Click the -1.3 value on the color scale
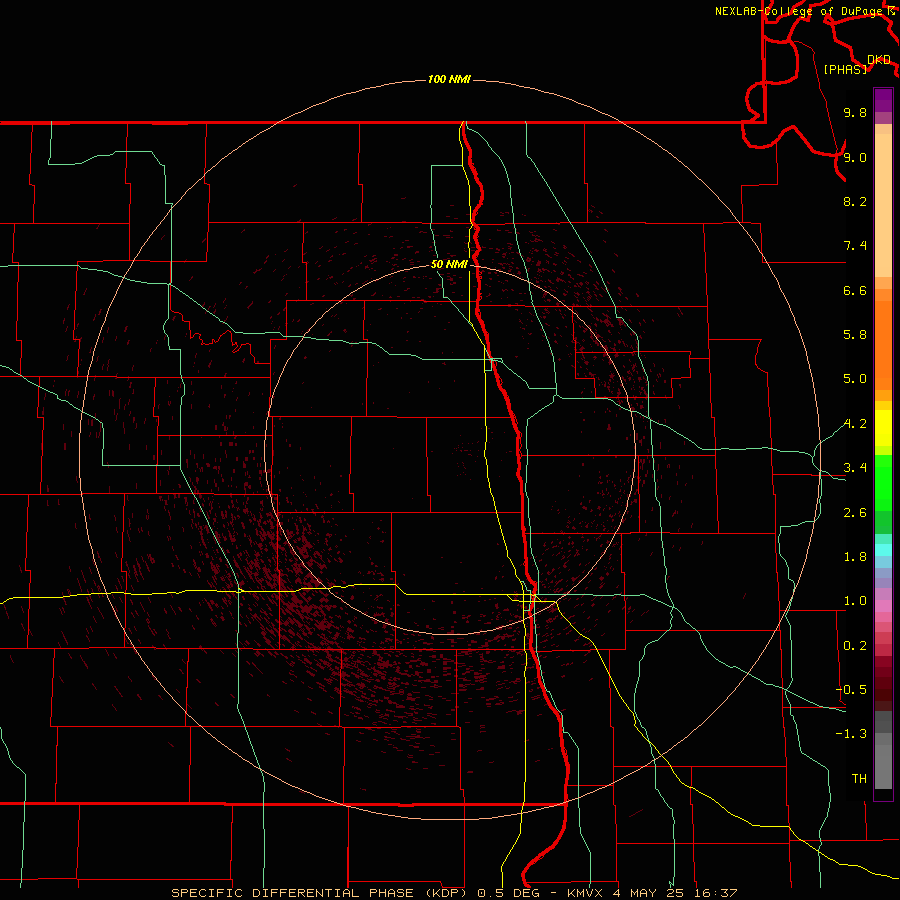900x900 pixels. [x=851, y=734]
